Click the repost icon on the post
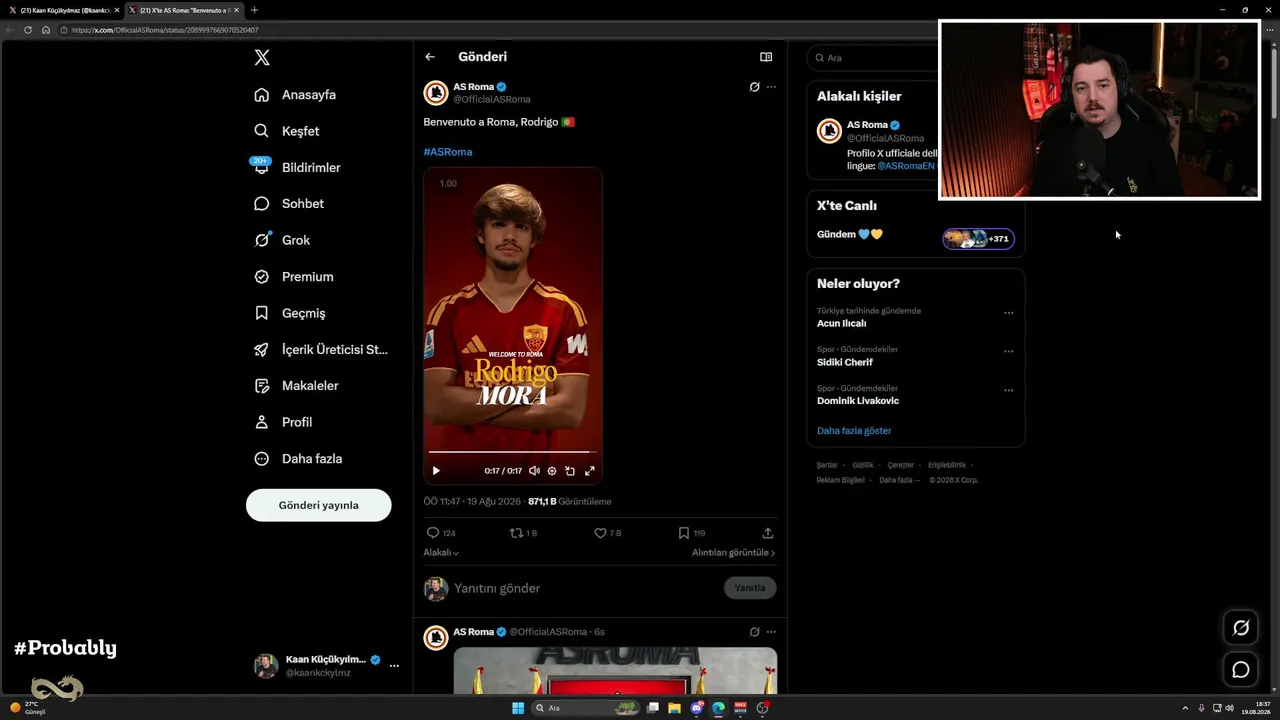The width and height of the screenshot is (1280, 720). [516, 533]
